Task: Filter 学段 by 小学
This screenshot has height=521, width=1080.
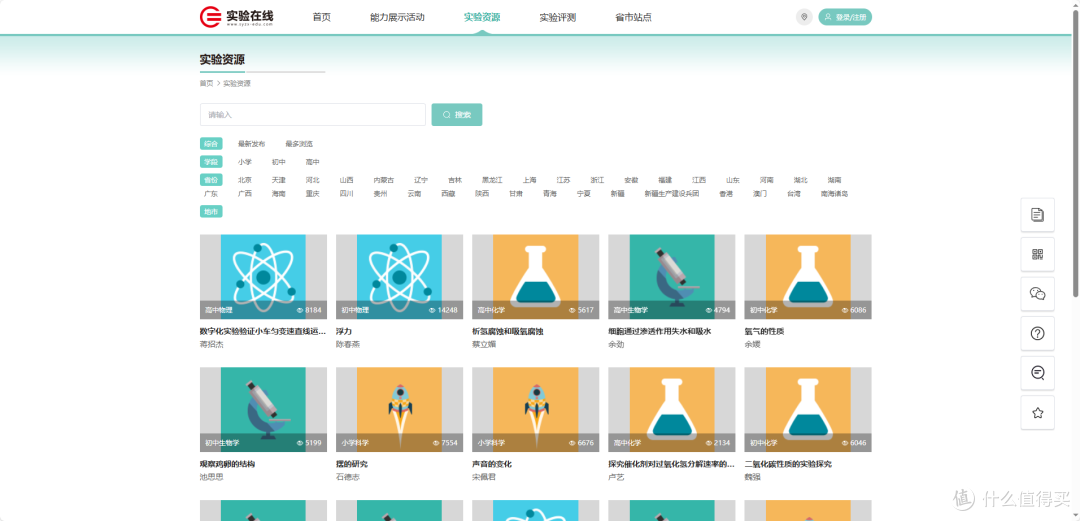Action: (x=245, y=162)
